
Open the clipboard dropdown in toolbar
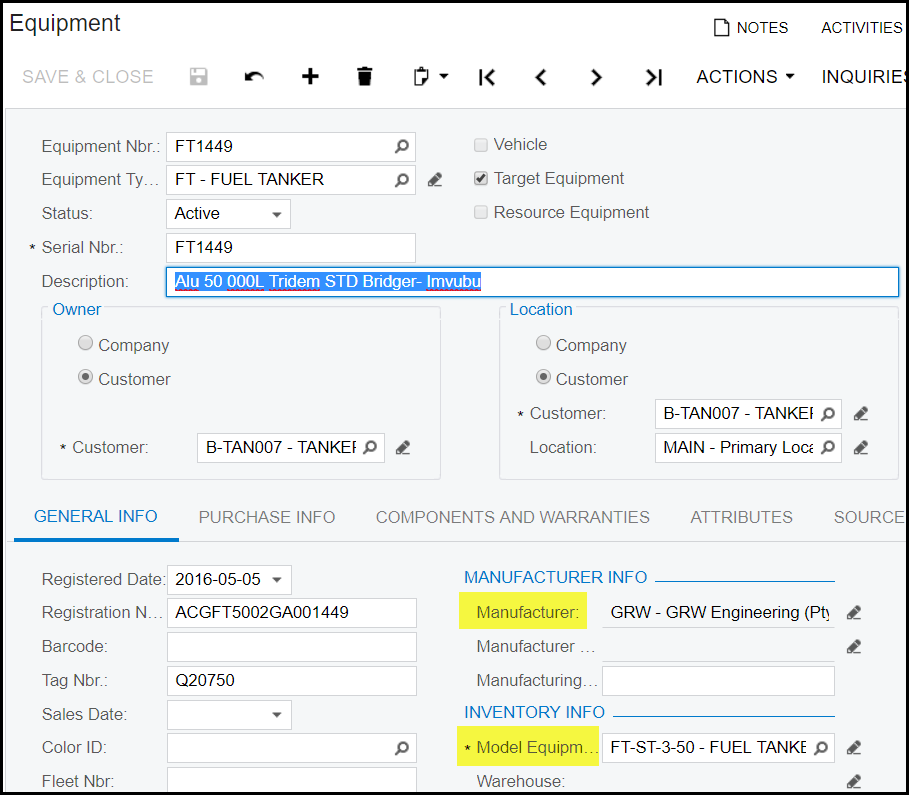pos(430,77)
